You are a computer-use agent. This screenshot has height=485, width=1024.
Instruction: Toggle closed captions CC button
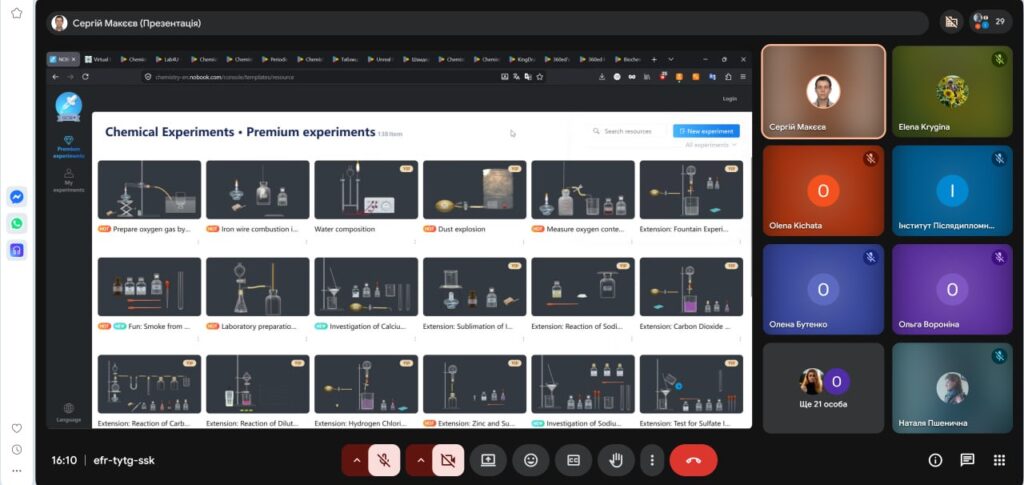click(573, 460)
